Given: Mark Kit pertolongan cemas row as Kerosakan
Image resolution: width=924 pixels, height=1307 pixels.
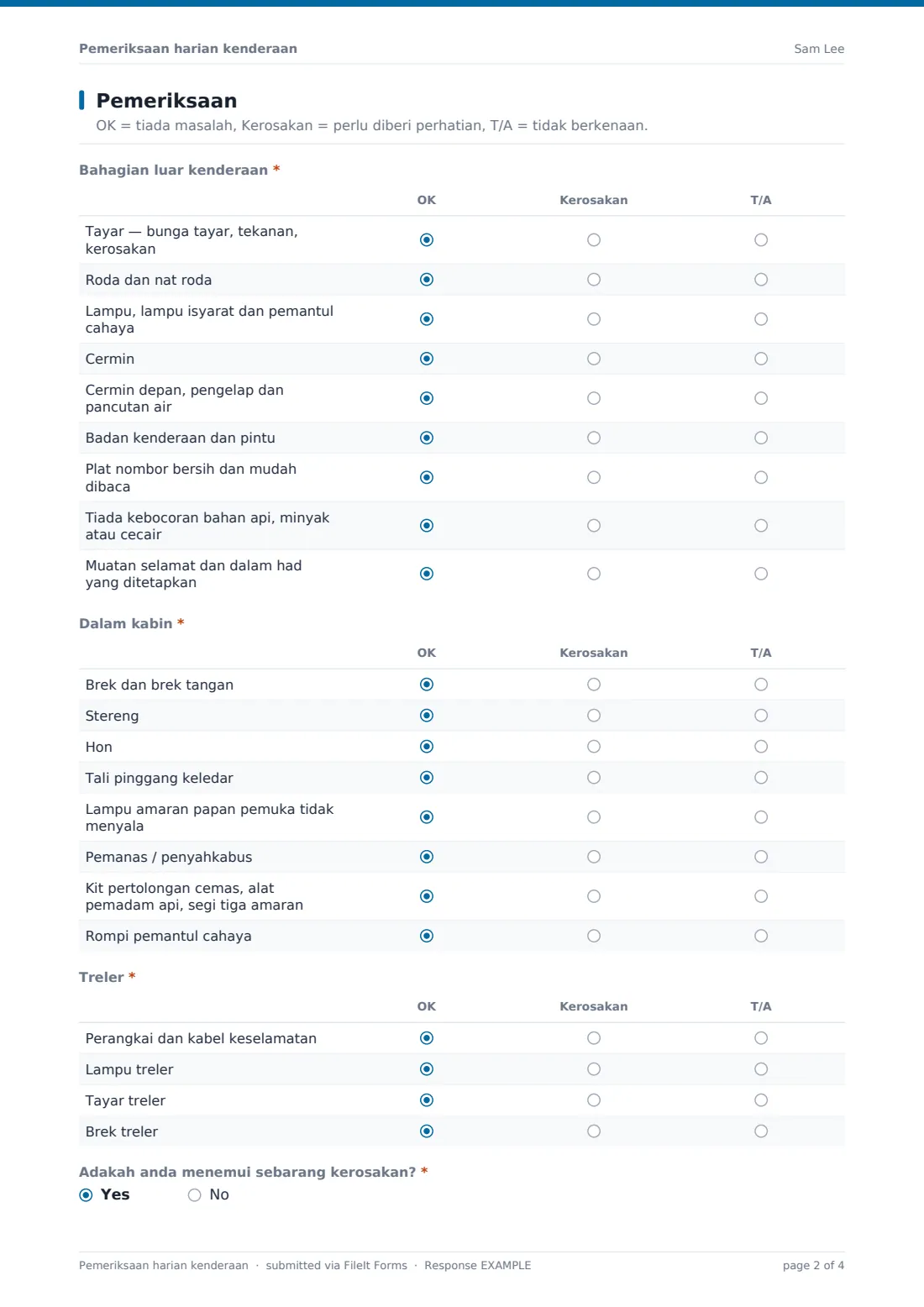Looking at the screenshot, I should coord(594,896).
